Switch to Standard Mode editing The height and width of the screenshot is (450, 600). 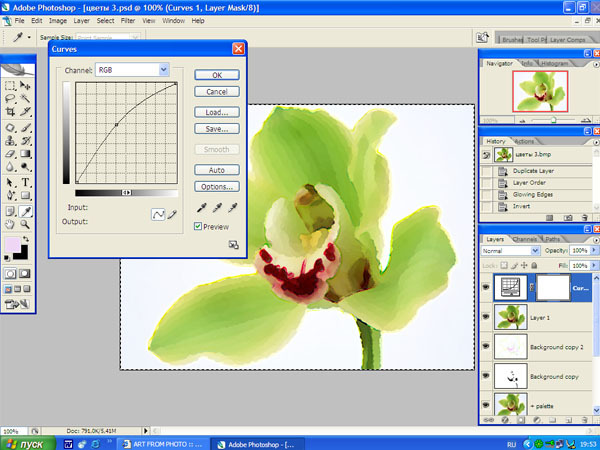click(10, 274)
